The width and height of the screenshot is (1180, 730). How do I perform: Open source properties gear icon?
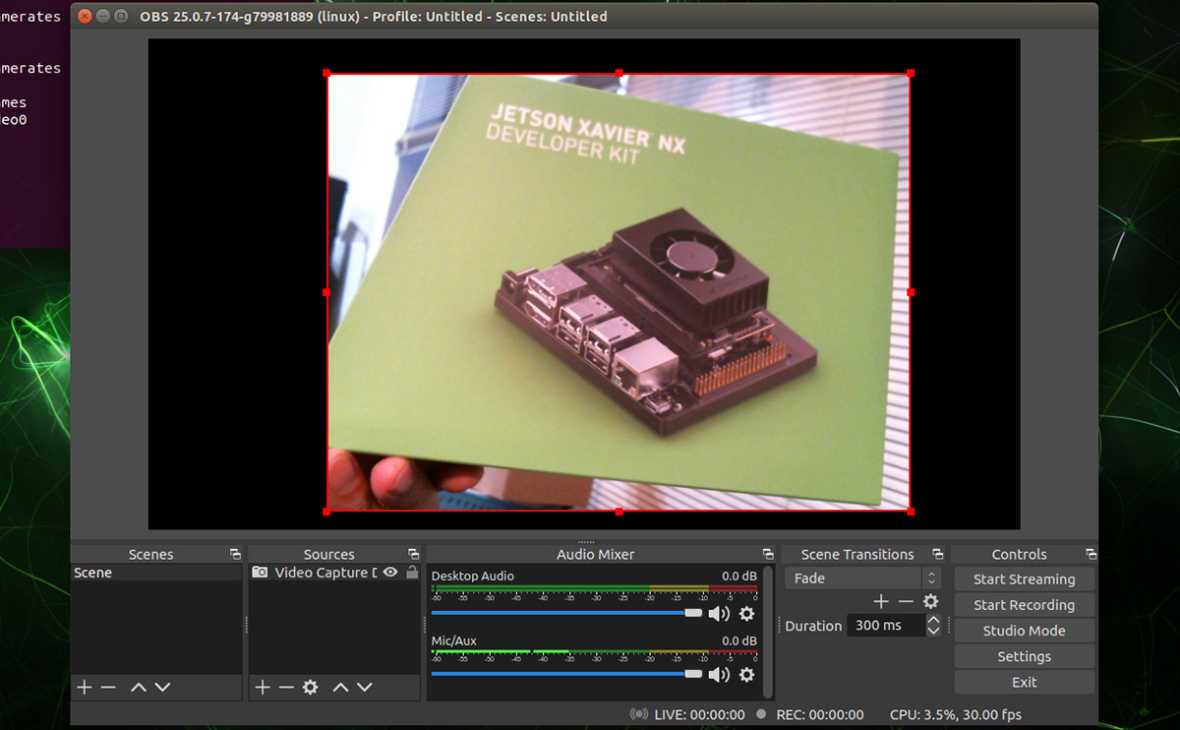tap(310, 687)
